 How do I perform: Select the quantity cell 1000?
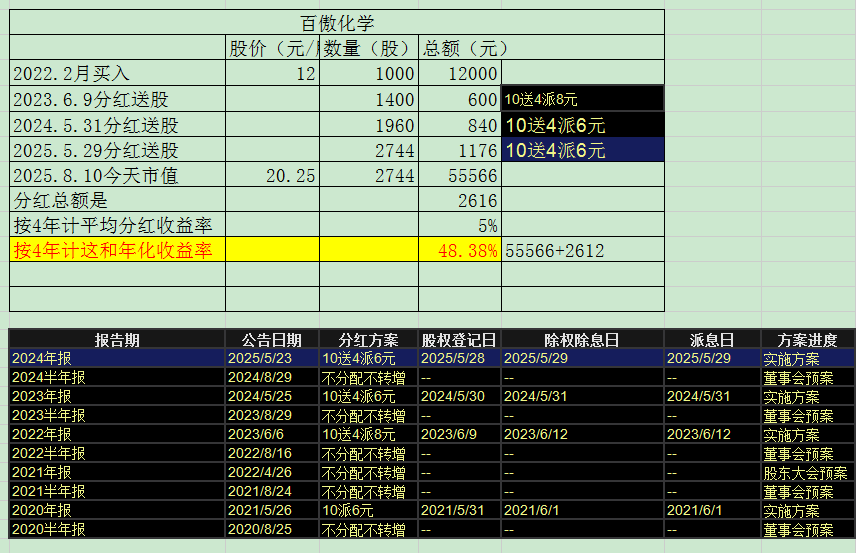(x=369, y=73)
